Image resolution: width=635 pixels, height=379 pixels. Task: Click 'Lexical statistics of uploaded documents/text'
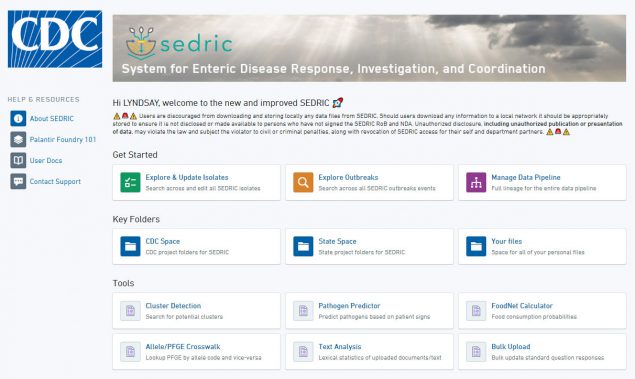(x=380, y=358)
